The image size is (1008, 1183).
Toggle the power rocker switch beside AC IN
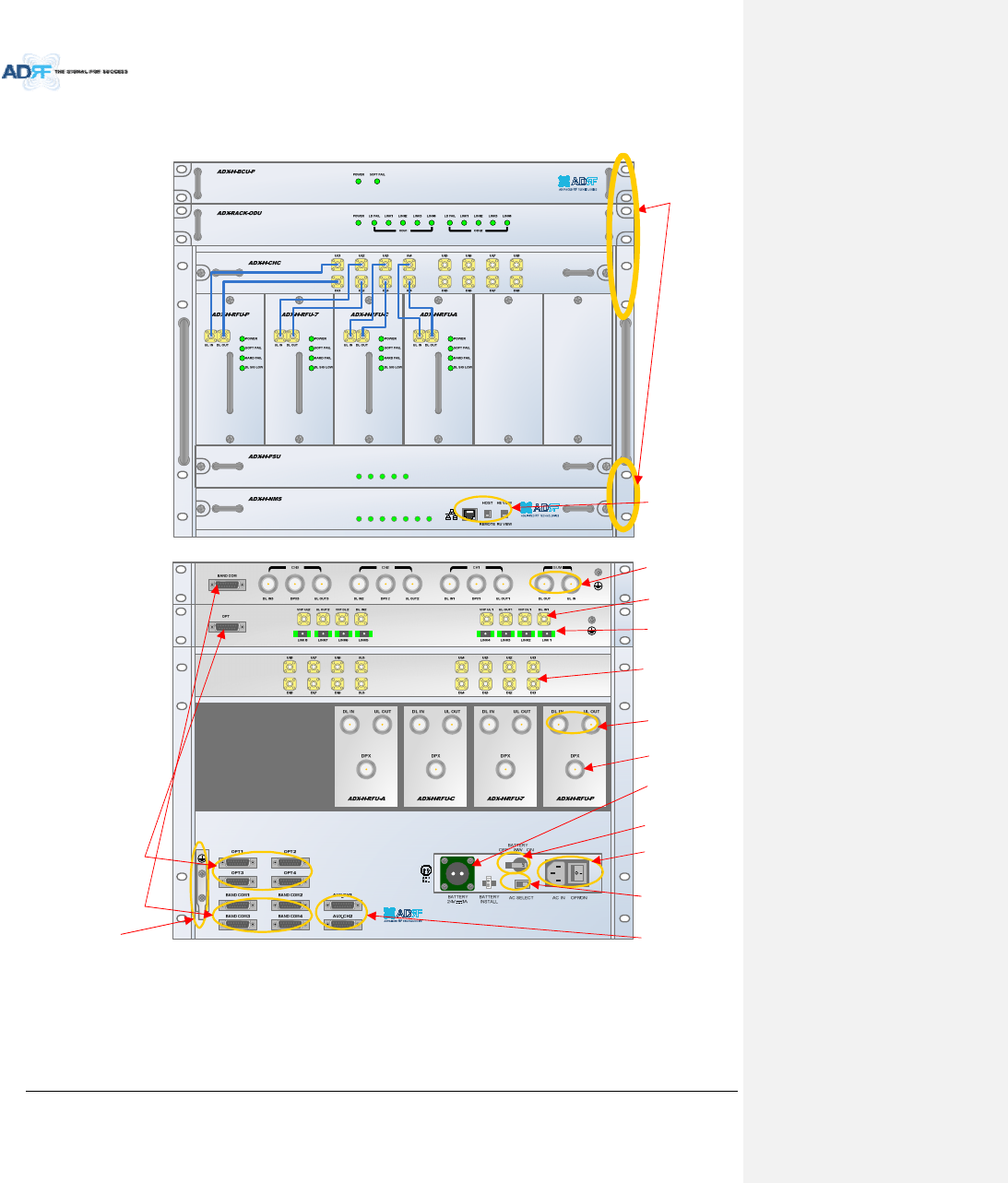coord(579,872)
